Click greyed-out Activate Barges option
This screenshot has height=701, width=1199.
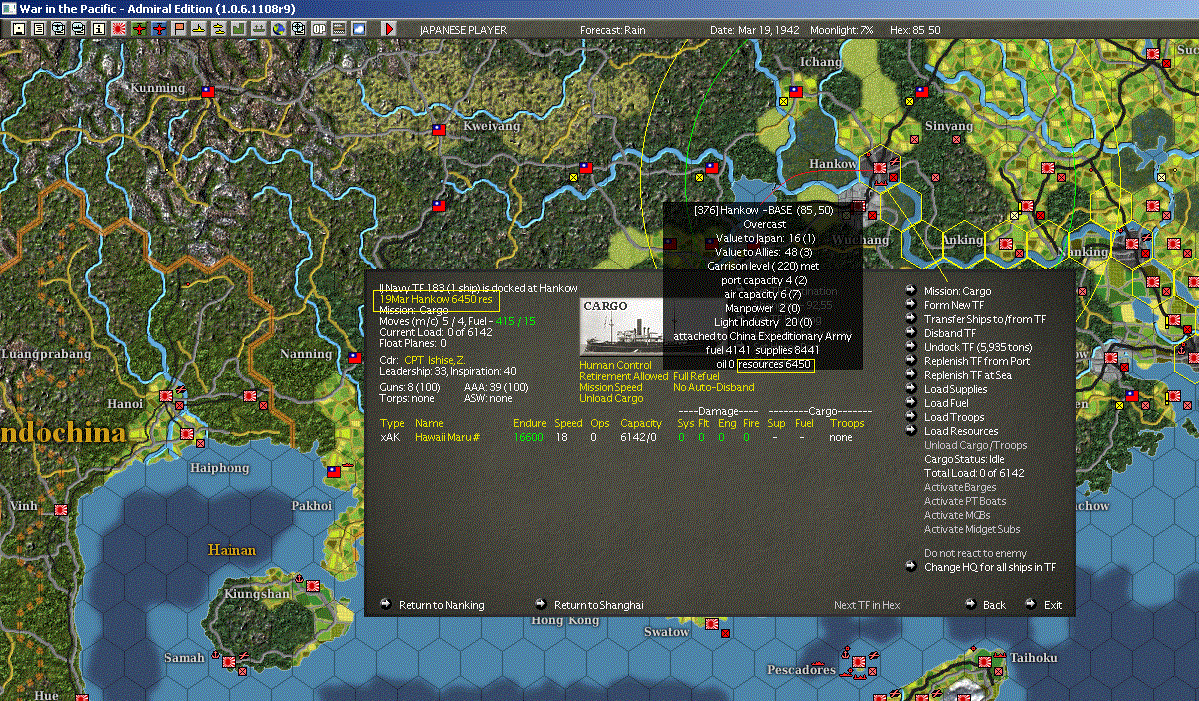[960, 487]
